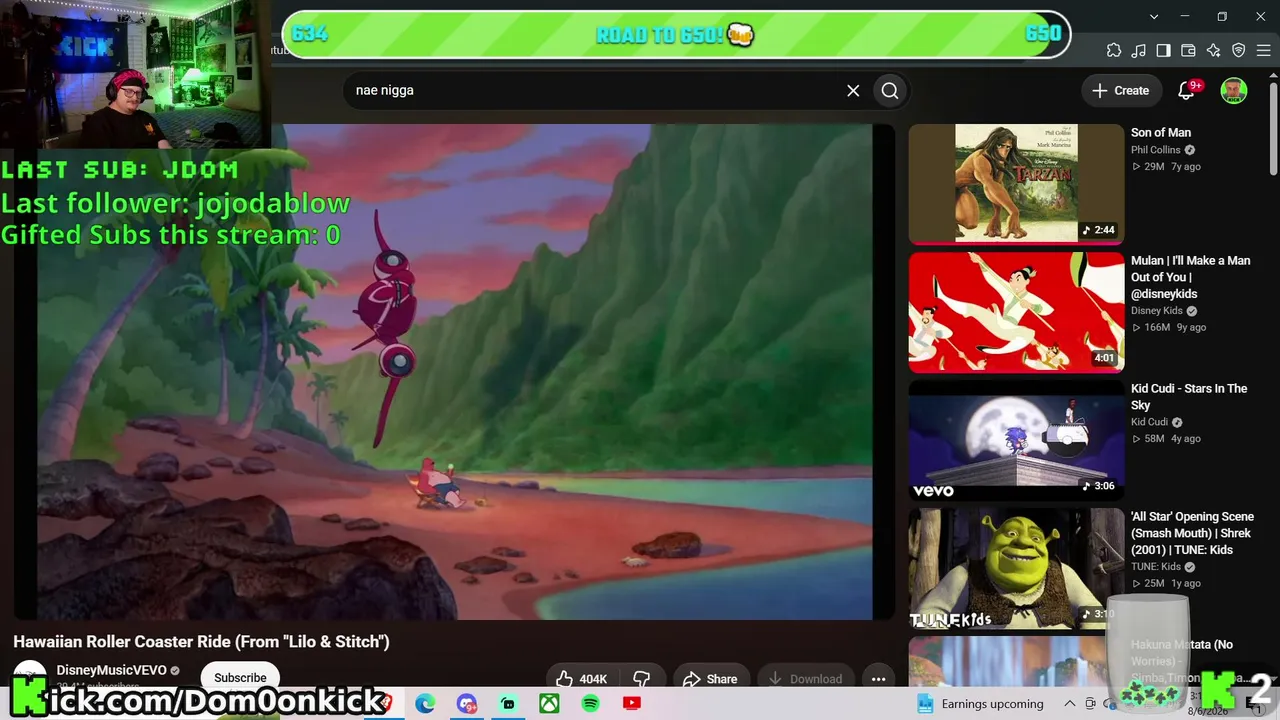This screenshot has height=720, width=1280.
Task: Toggle the browser sidebar panel icon
Action: coord(1164,51)
